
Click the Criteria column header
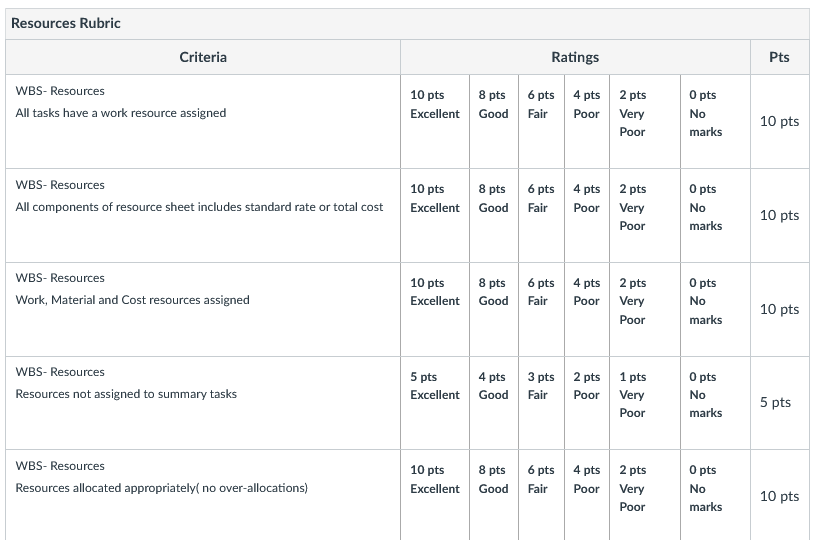point(203,57)
